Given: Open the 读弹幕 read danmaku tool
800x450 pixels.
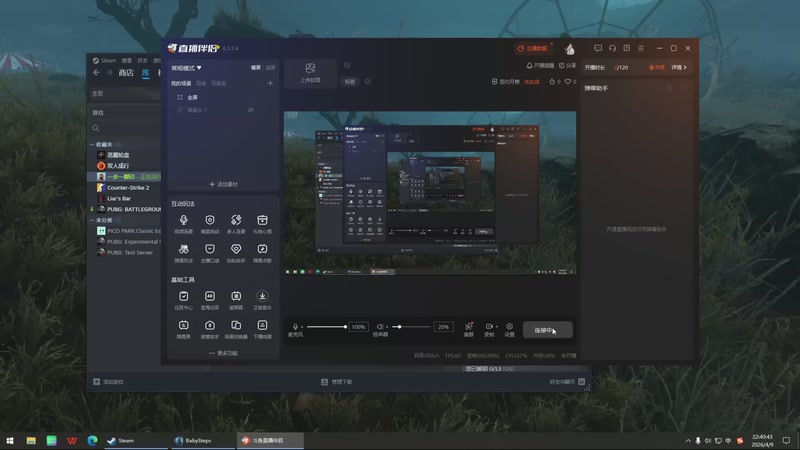Looking at the screenshot, I should coord(236,299).
